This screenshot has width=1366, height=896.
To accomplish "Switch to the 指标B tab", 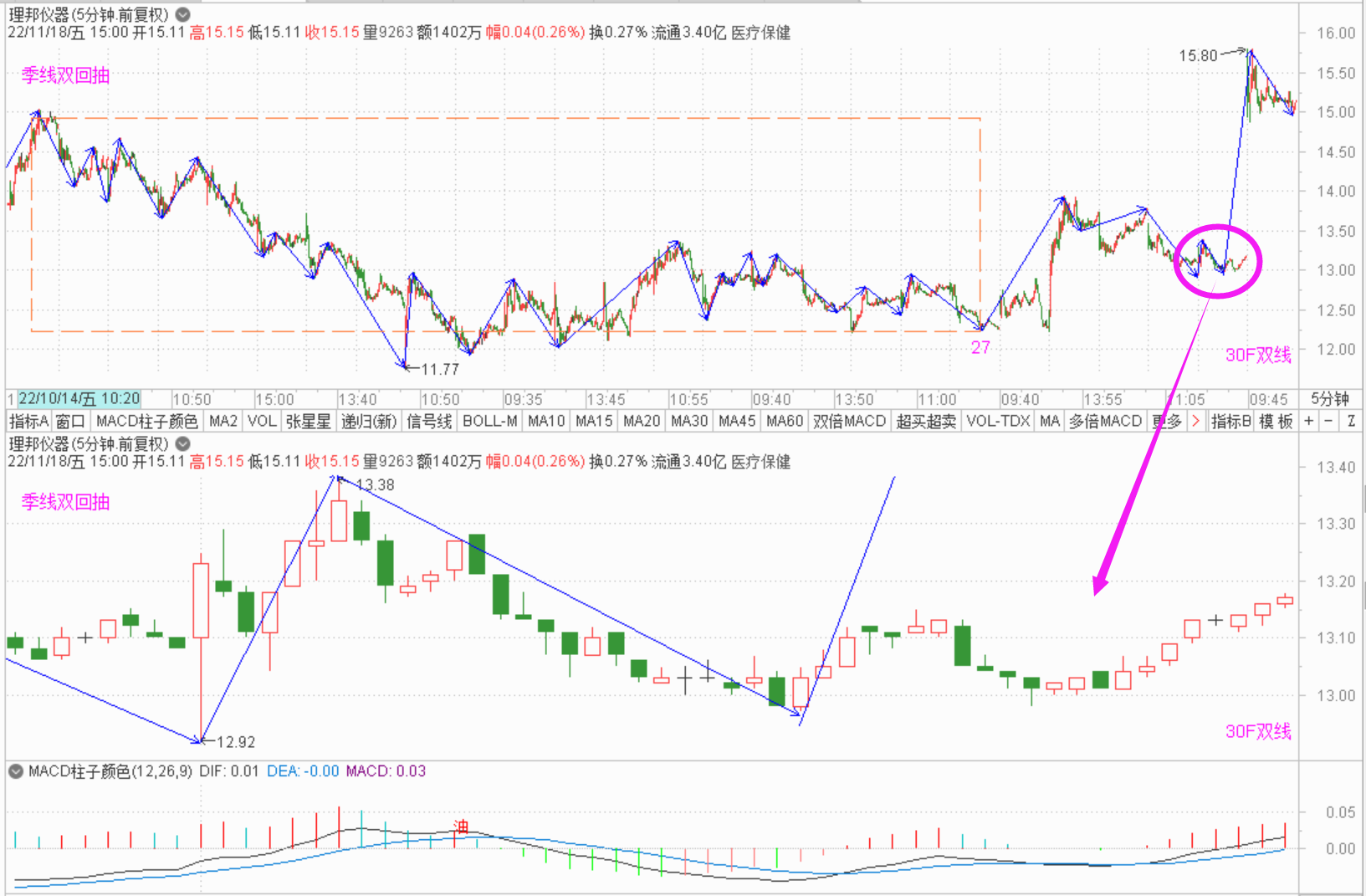I will click(x=1230, y=421).
